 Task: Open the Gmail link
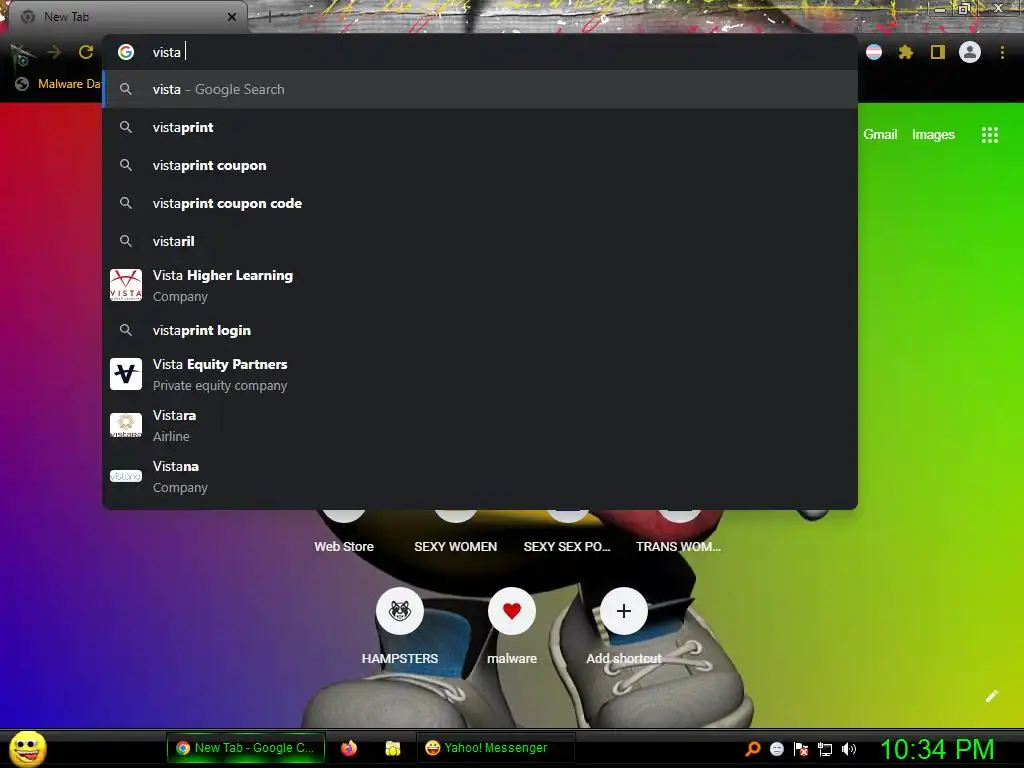(x=880, y=135)
